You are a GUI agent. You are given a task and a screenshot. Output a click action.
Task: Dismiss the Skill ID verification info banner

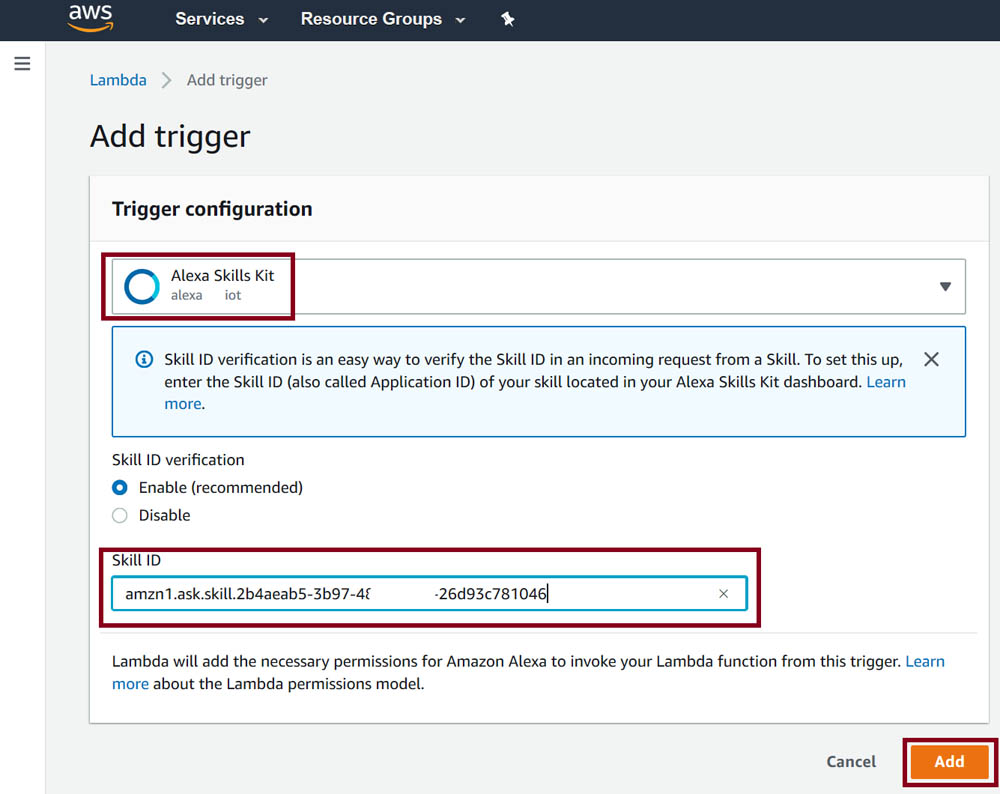[x=931, y=359]
